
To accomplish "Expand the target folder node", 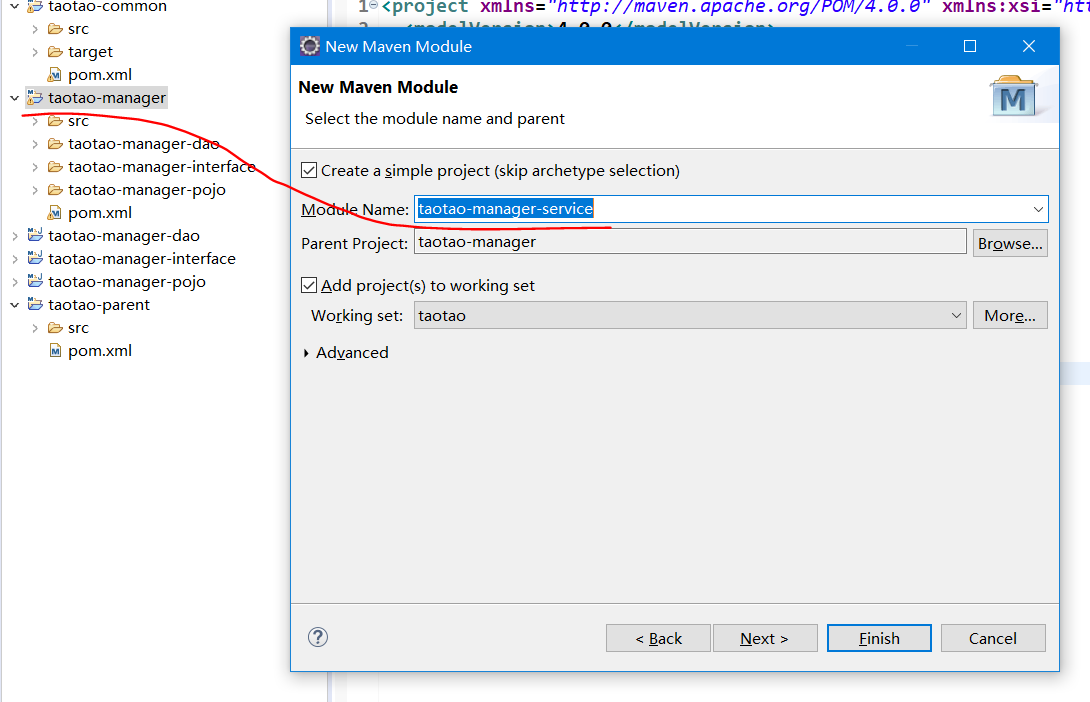I will tap(35, 51).
